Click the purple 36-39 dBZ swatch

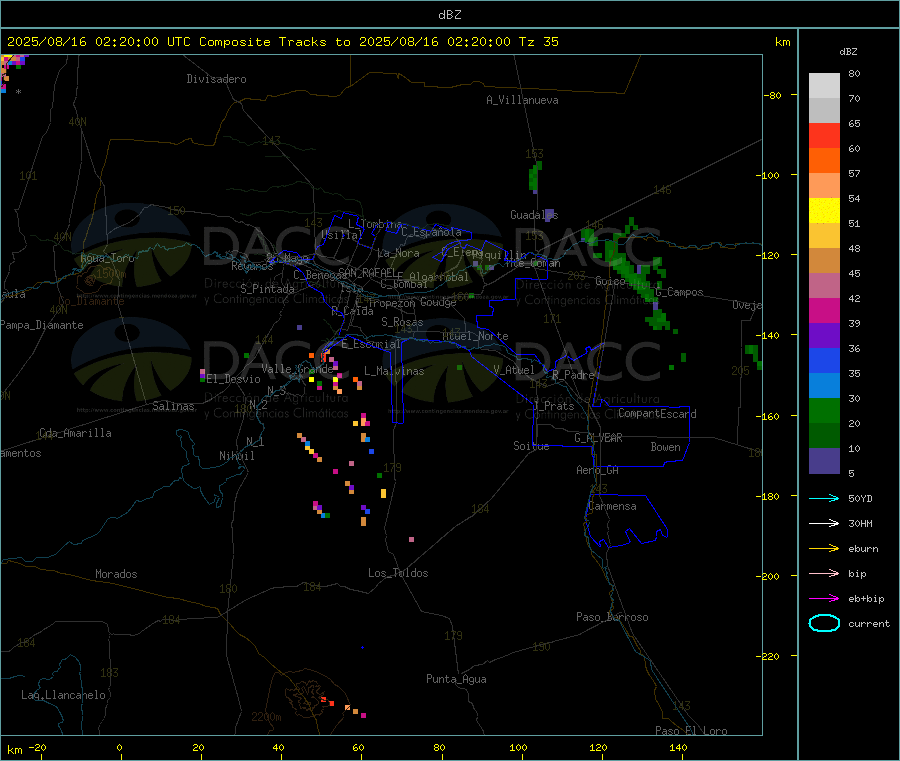pos(824,335)
